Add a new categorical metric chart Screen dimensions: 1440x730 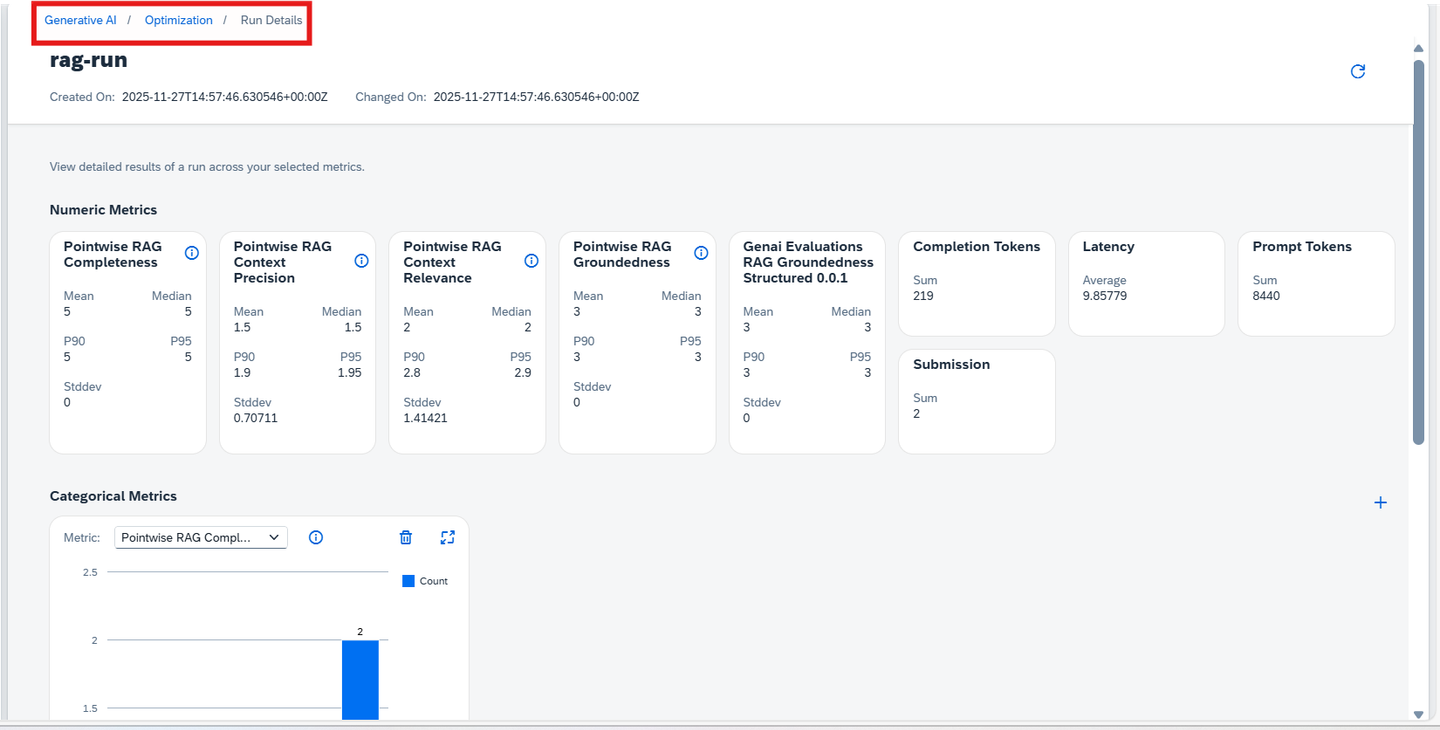pos(1381,503)
